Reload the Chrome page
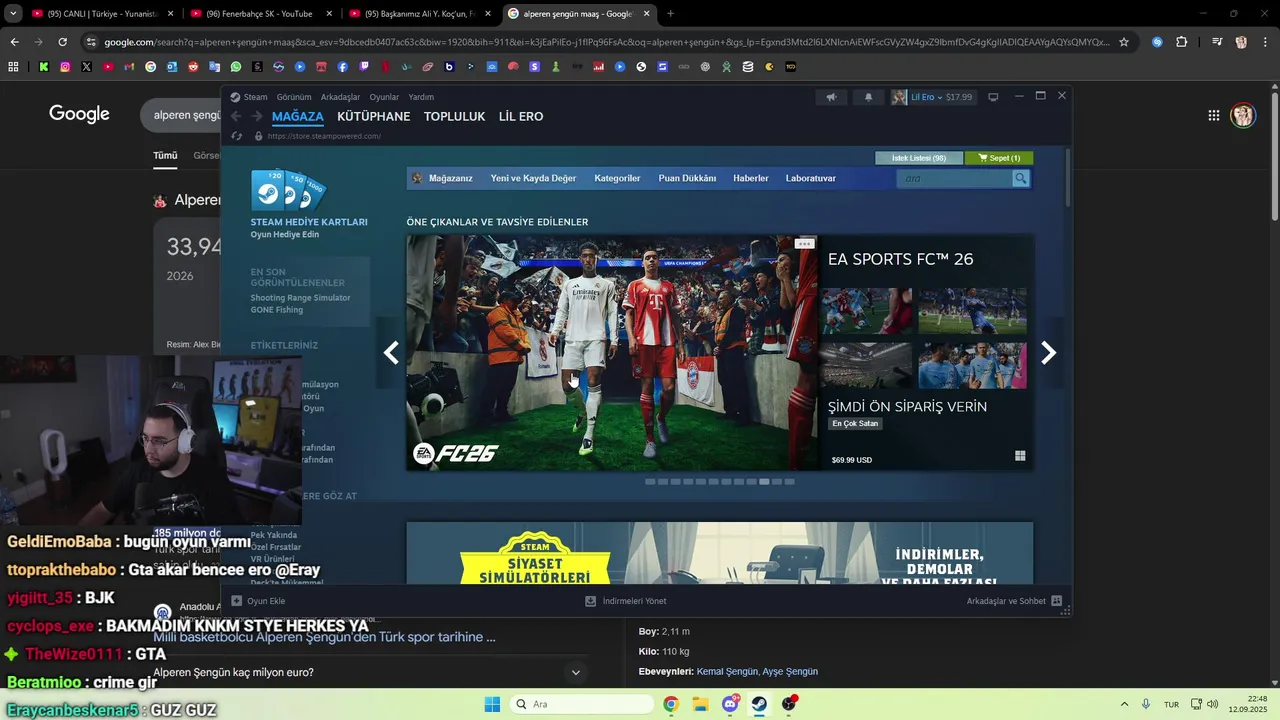Image resolution: width=1280 pixels, height=720 pixels. [x=62, y=42]
